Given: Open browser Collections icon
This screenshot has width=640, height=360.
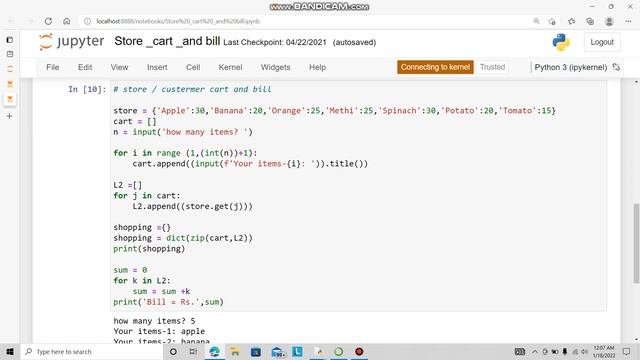Looking at the screenshot, I should [x=590, y=21].
